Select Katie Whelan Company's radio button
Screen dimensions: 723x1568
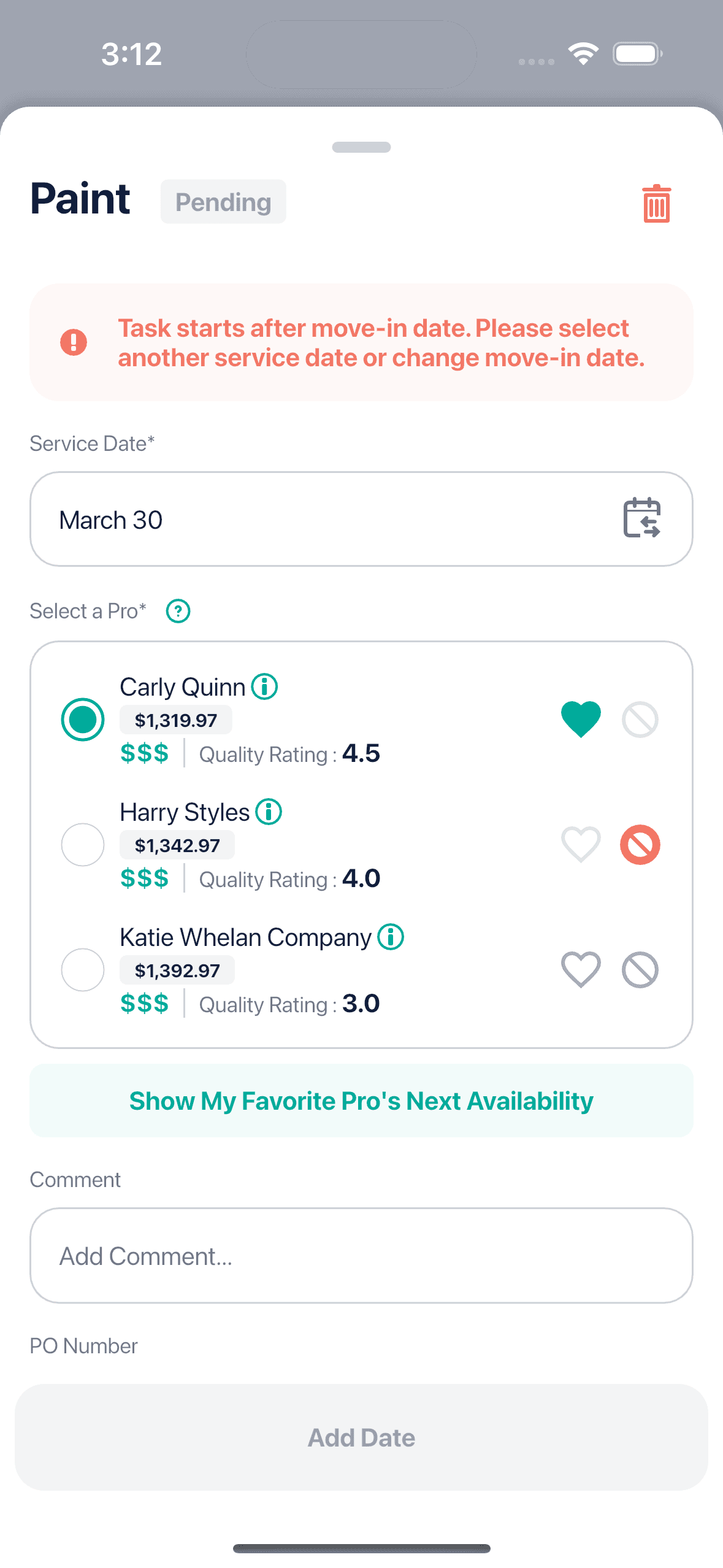click(82, 970)
